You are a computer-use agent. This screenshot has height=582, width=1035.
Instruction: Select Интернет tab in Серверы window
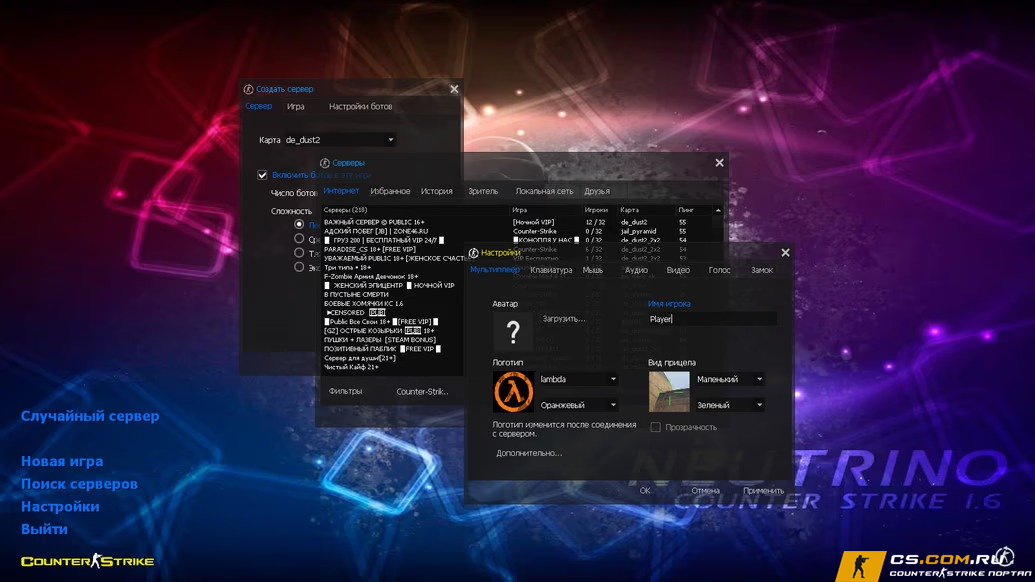(341, 191)
